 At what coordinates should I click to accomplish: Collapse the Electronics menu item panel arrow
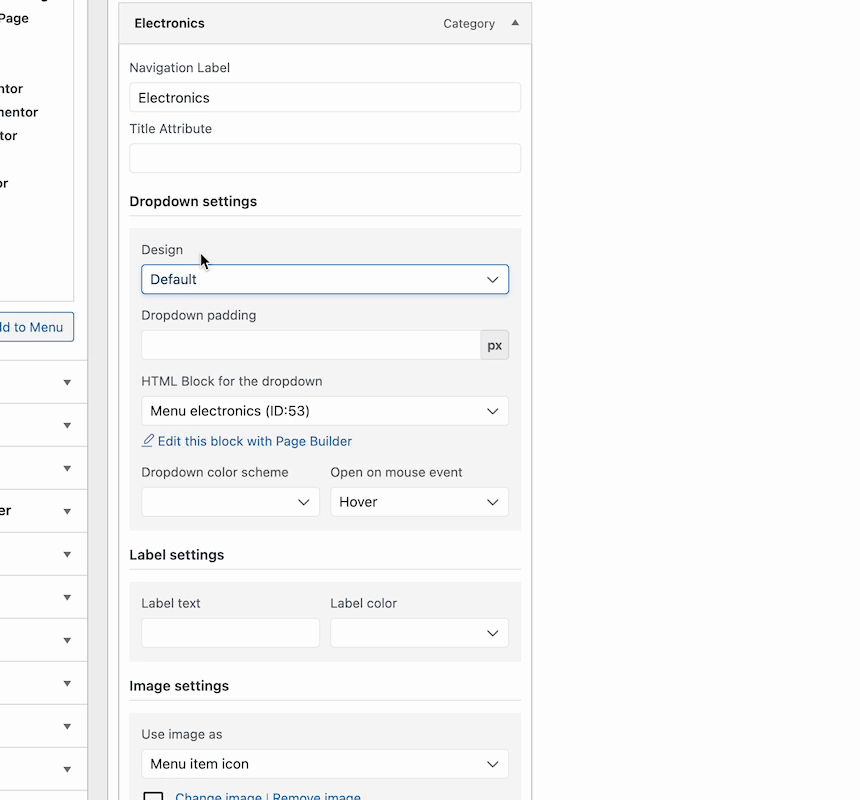(515, 23)
